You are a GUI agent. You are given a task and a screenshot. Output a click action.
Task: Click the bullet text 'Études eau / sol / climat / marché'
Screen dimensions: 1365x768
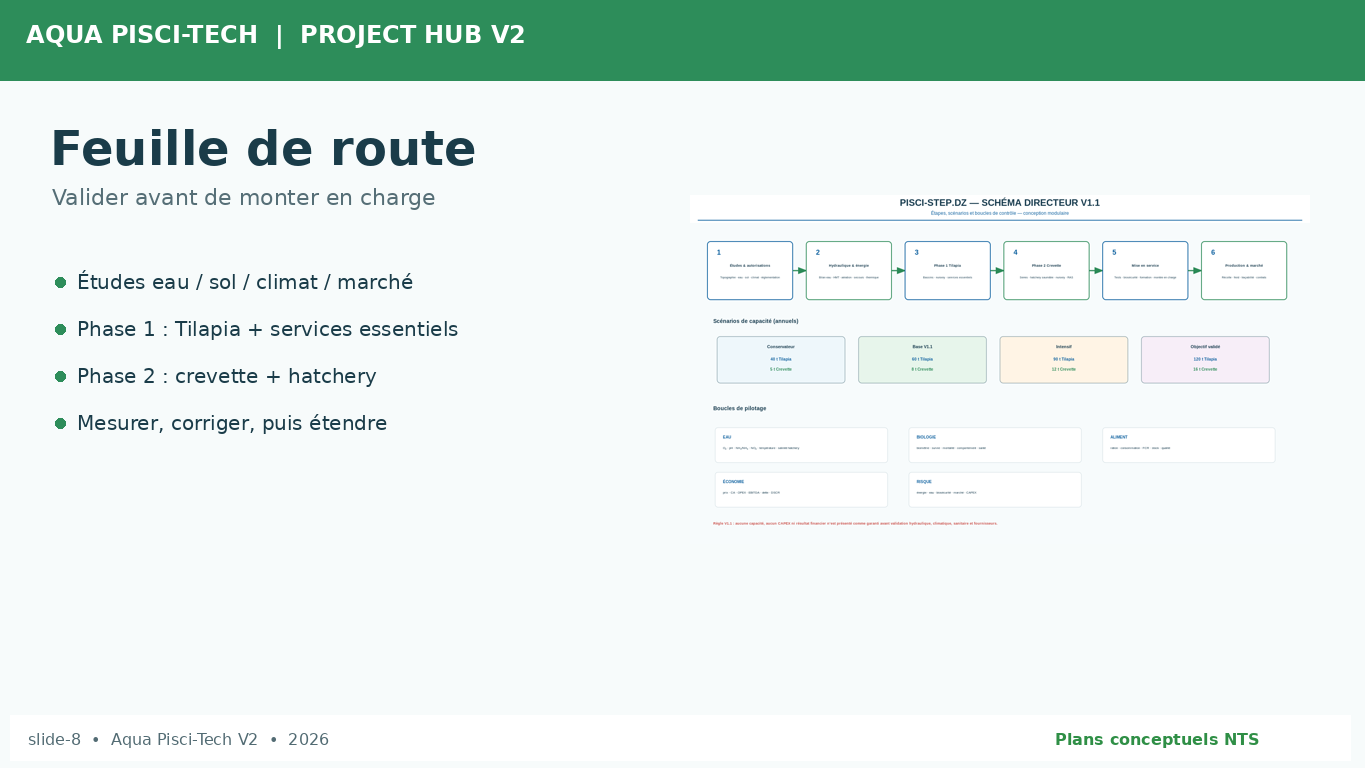coord(245,282)
